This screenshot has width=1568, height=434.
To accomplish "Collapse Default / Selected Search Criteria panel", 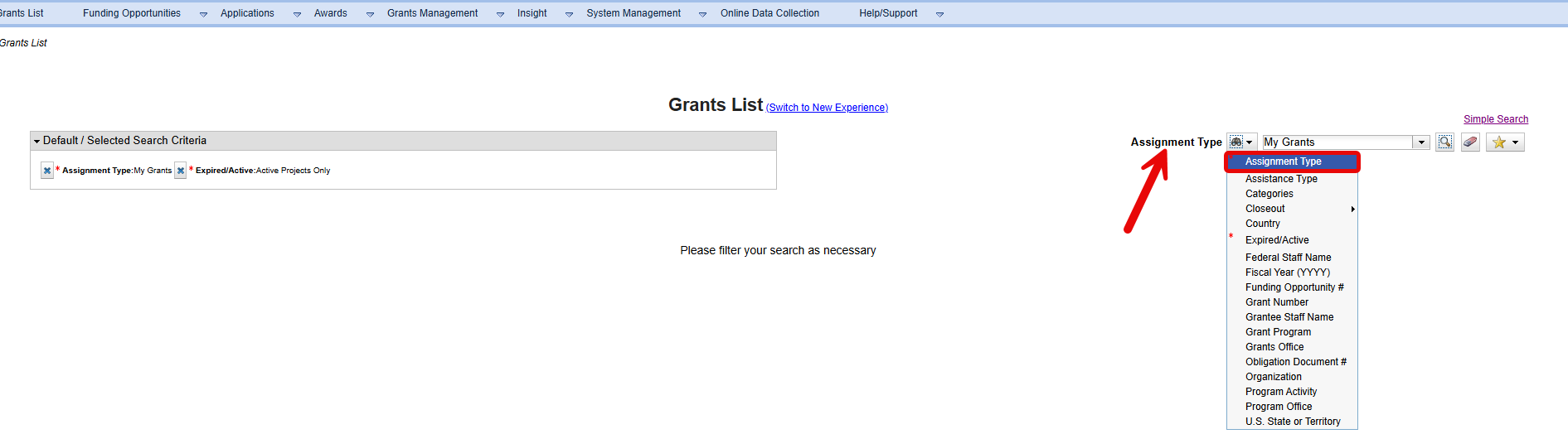I will click(x=37, y=142).
